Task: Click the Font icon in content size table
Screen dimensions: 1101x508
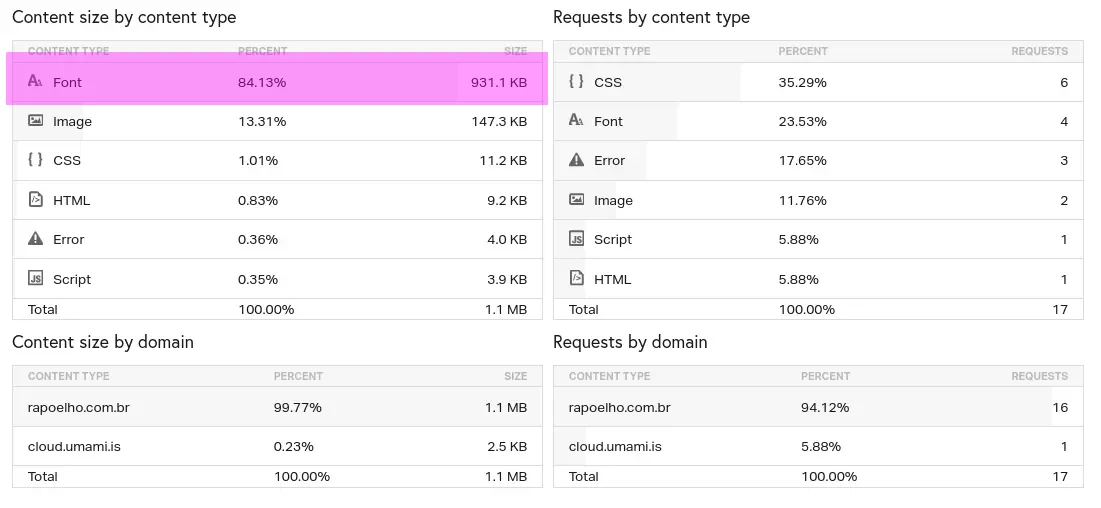Action: (x=35, y=82)
